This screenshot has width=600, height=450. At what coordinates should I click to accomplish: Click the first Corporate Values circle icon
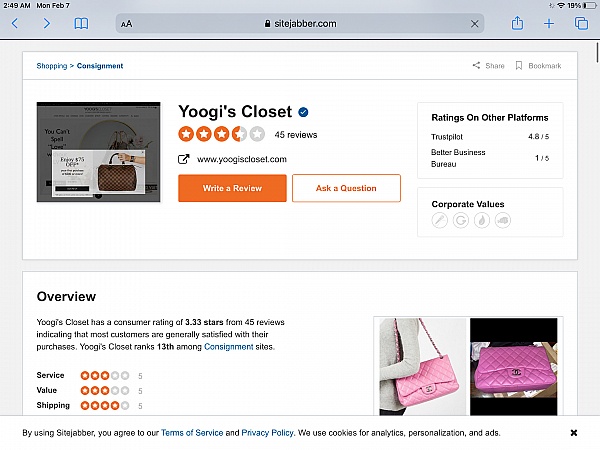[x=439, y=221]
